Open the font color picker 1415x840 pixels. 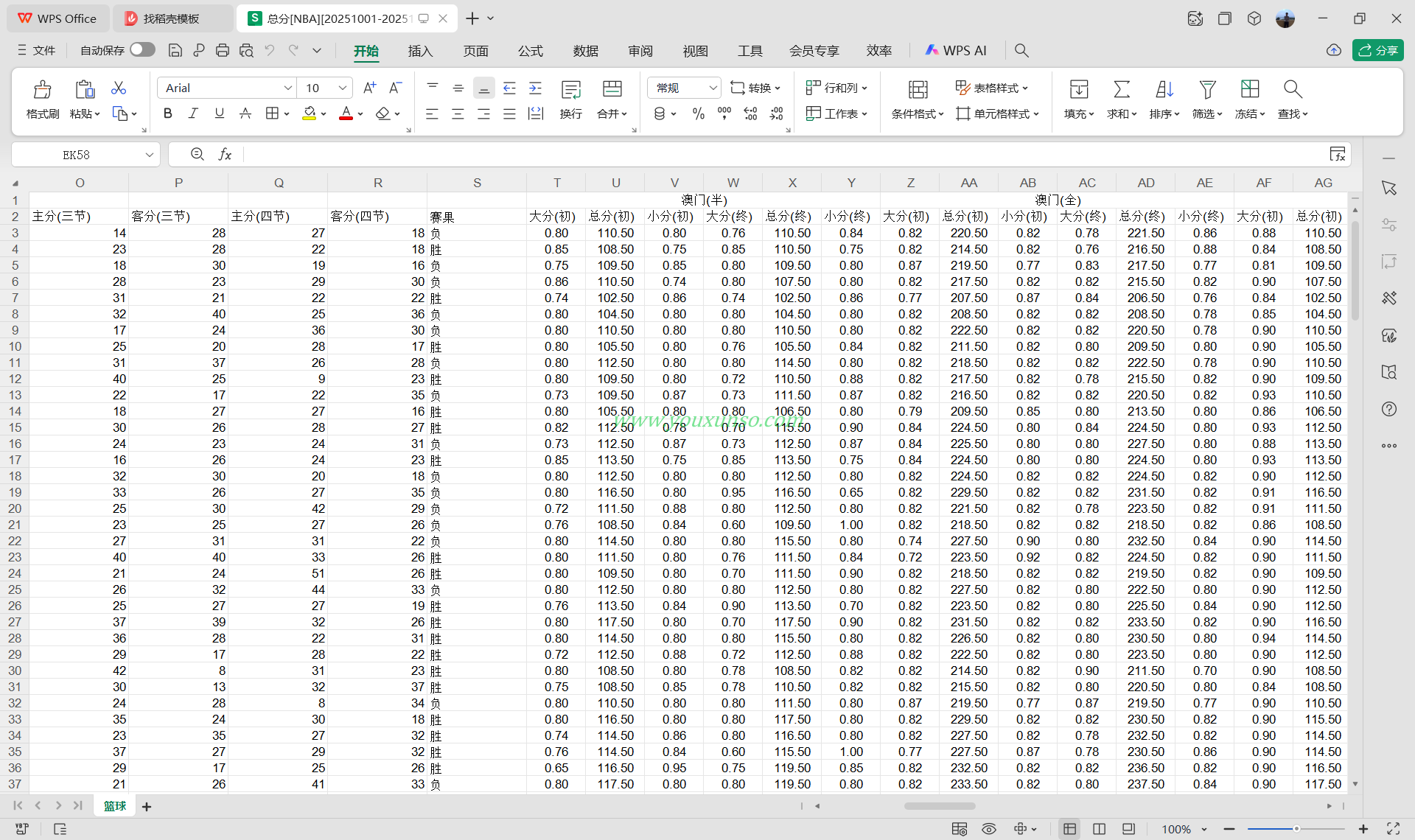tap(360, 113)
